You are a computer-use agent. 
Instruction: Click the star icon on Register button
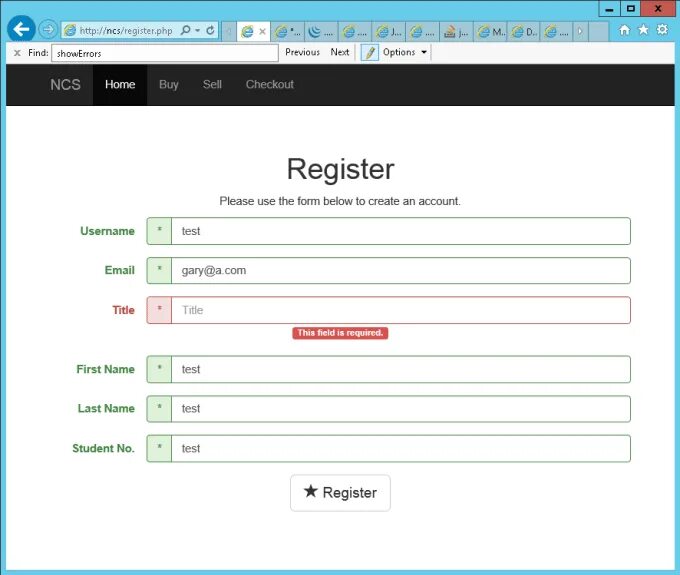[x=311, y=491]
